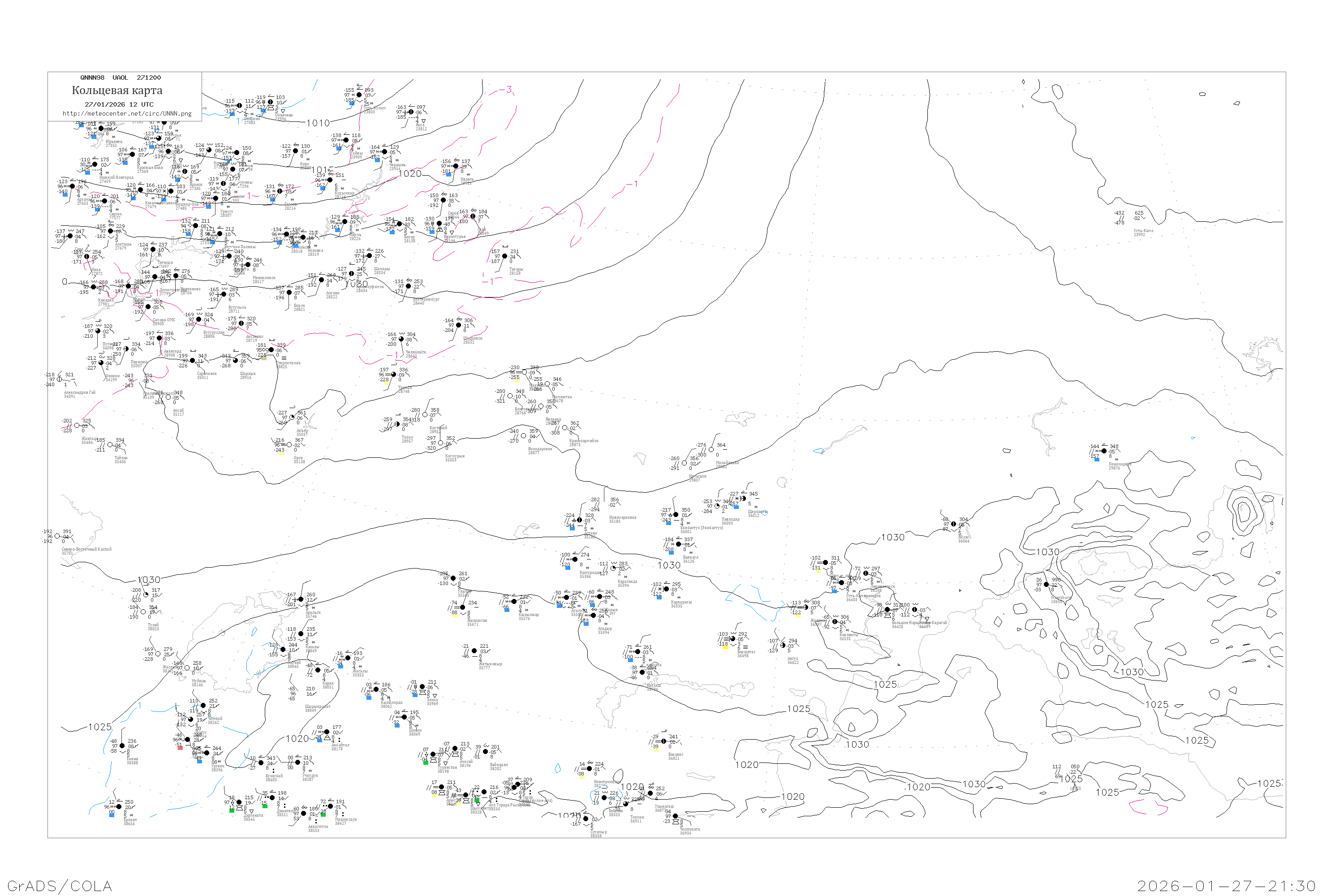The width and height of the screenshot is (1344, 896).
Task: Click the QNNN98 UAOL 271200 header code
Action: pos(121,78)
